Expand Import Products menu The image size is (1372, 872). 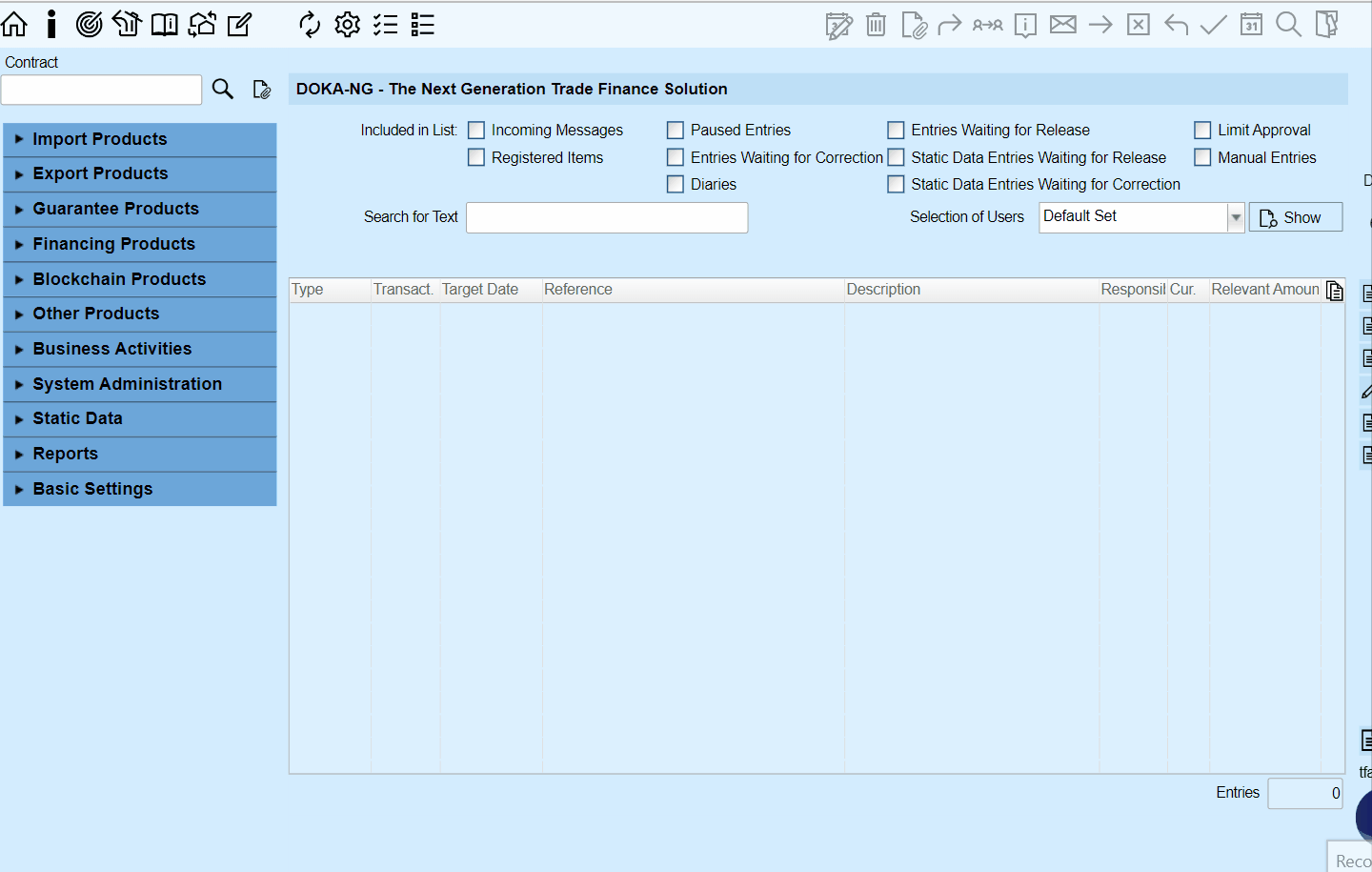[x=140, y=139]
